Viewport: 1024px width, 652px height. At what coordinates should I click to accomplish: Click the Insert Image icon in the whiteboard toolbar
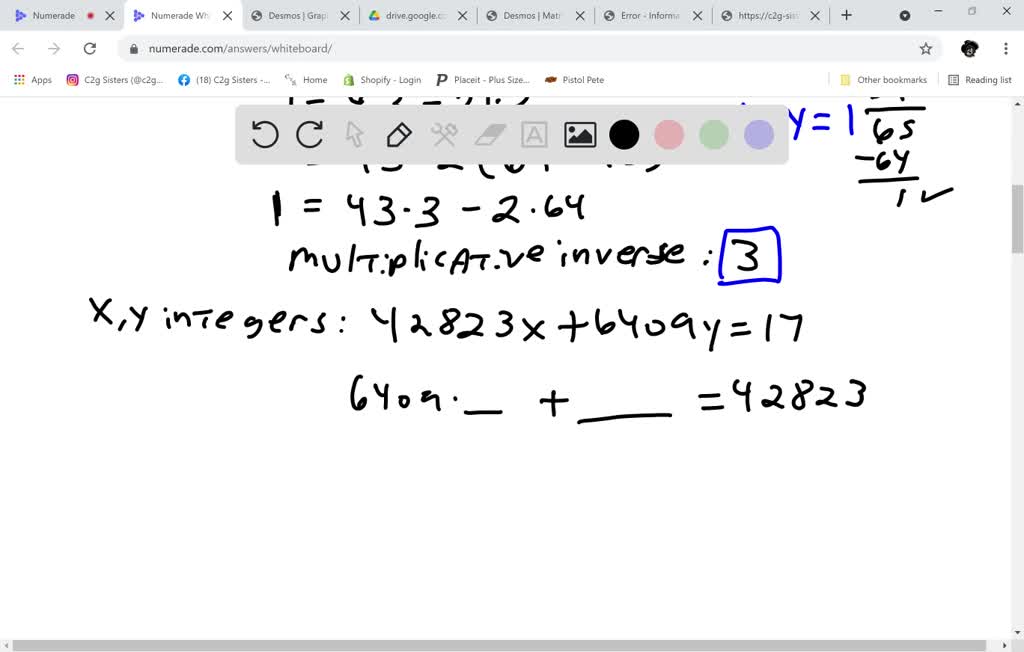(579, 135)
